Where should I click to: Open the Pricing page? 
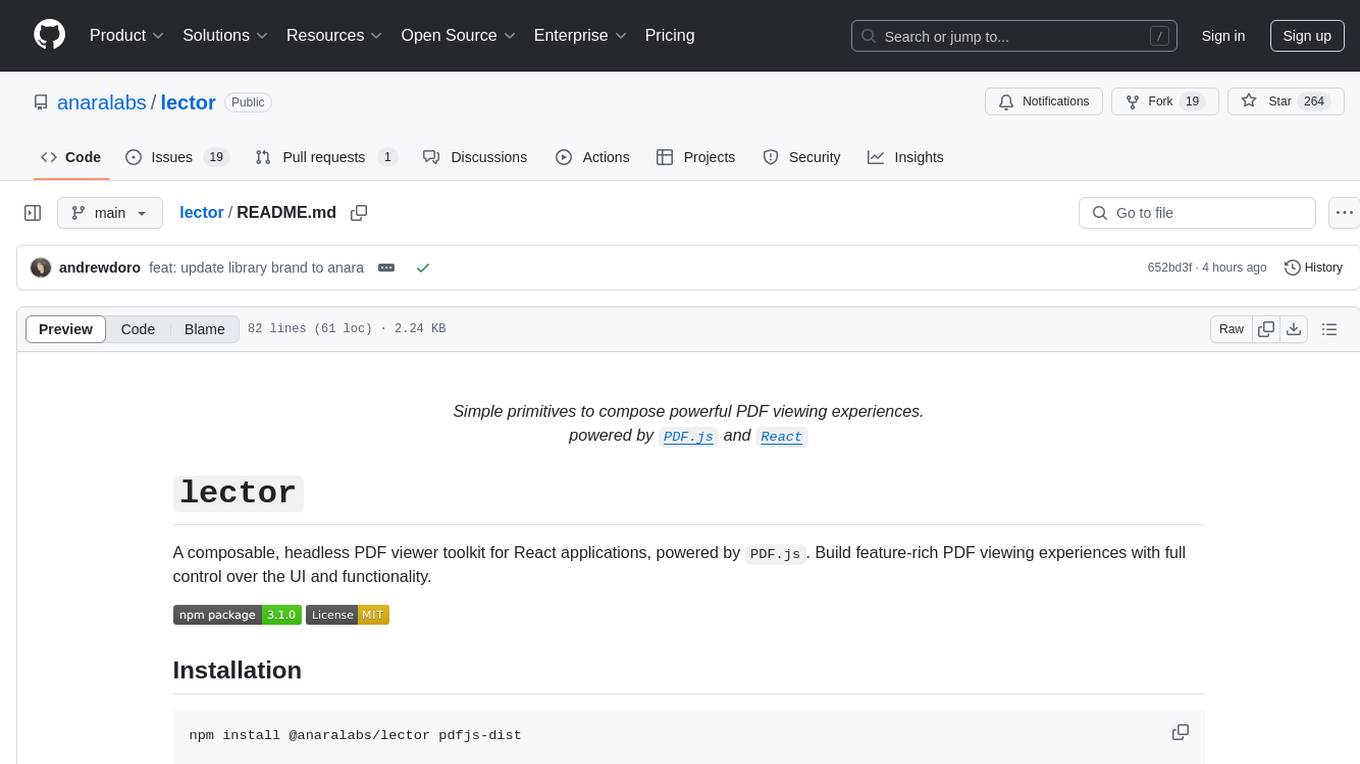[x=670, y=35]
